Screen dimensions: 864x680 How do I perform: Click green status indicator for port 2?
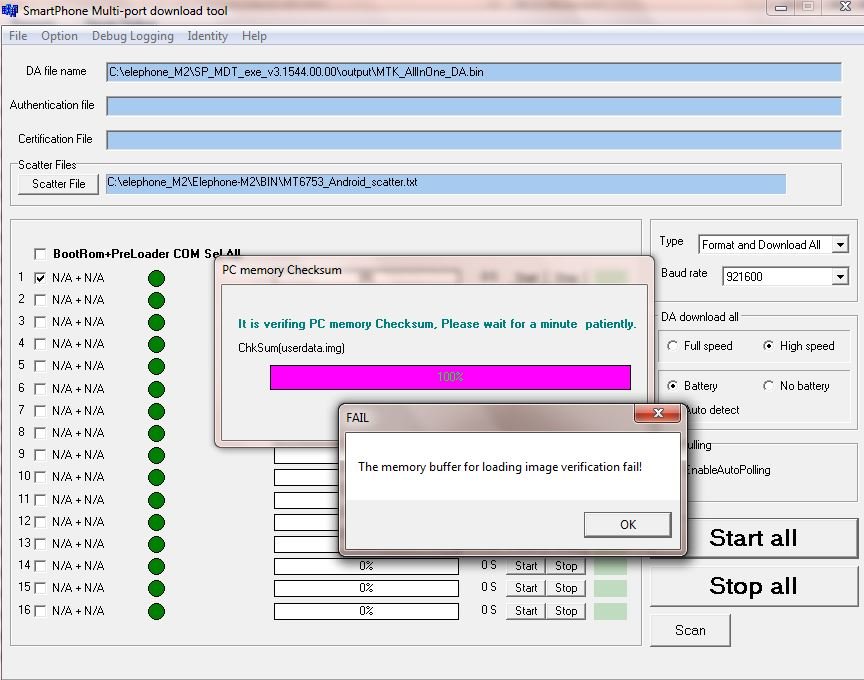point(156,300)
